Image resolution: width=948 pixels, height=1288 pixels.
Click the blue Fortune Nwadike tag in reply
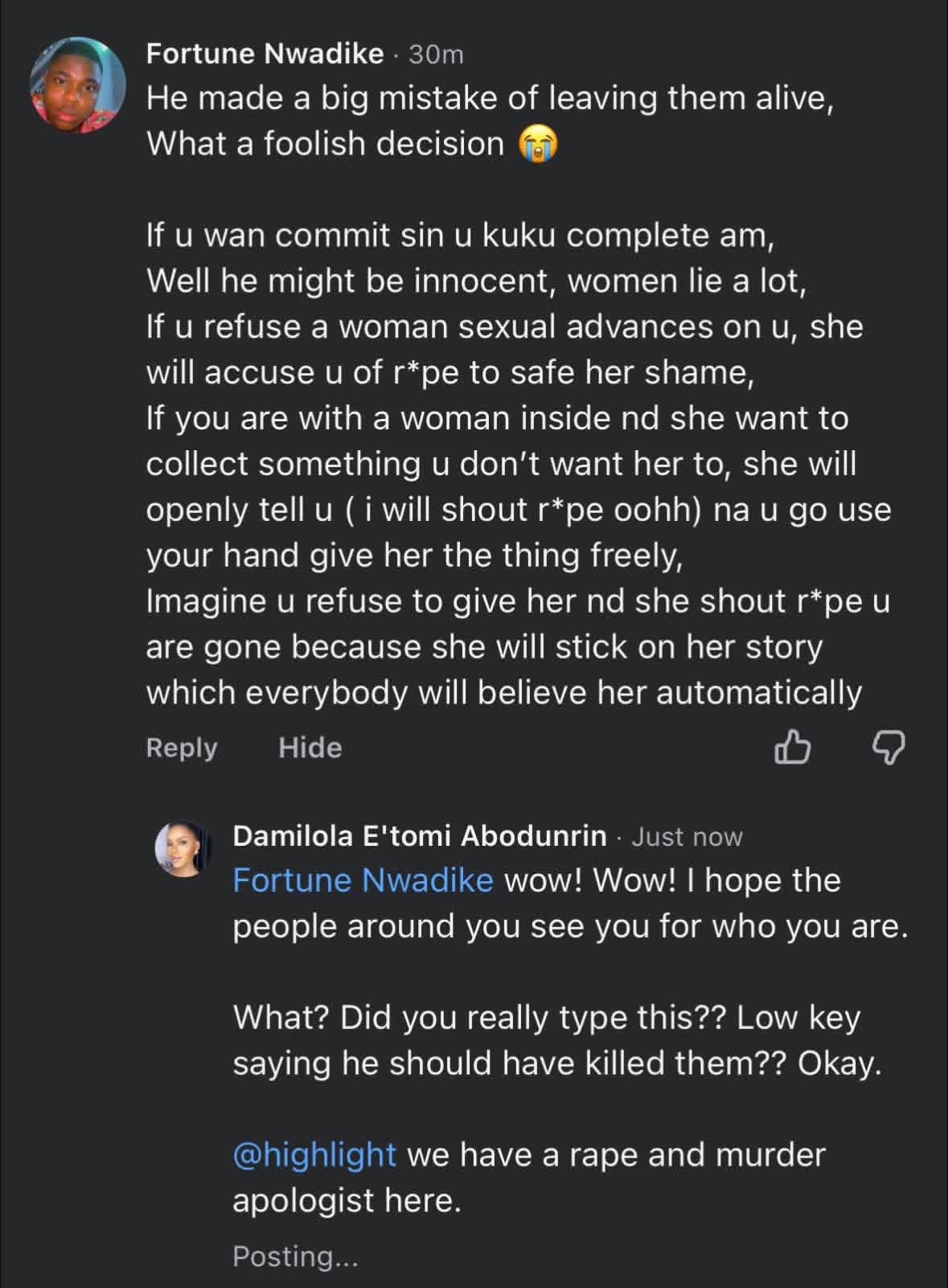[360, 880]
